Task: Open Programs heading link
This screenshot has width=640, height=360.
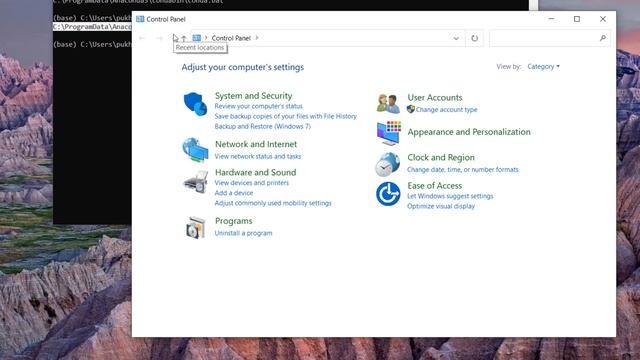Action: pyautogui.click(x=233, y=221)
